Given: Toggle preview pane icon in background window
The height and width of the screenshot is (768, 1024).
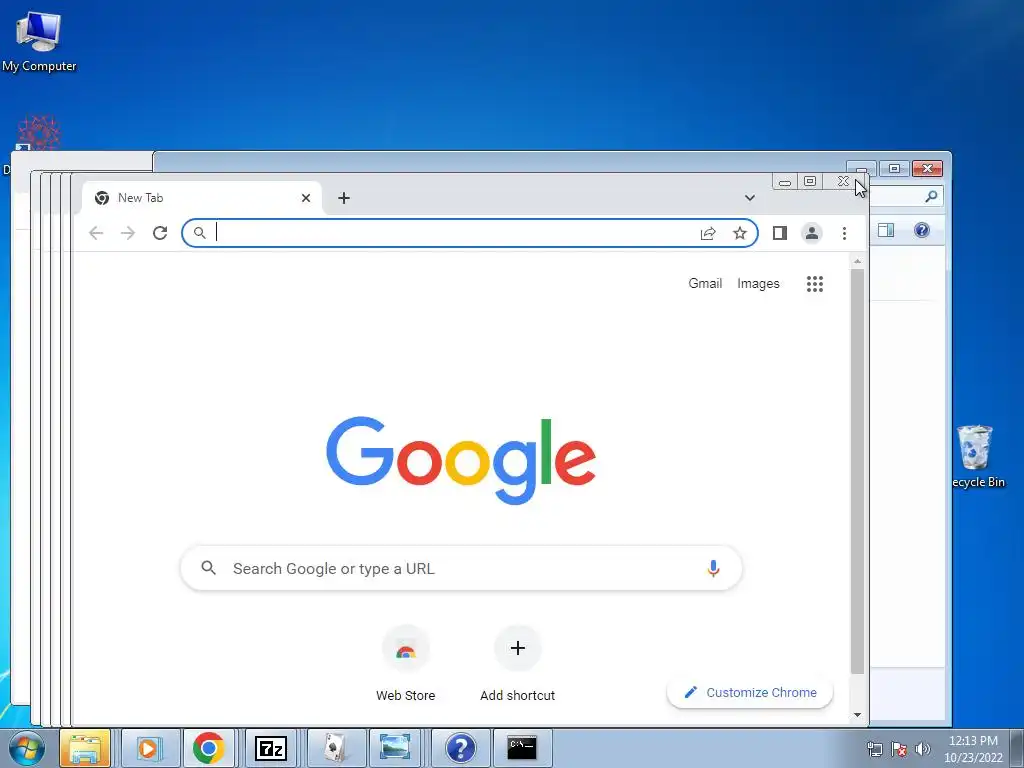Looking at the screenshot, I should 886,230.
